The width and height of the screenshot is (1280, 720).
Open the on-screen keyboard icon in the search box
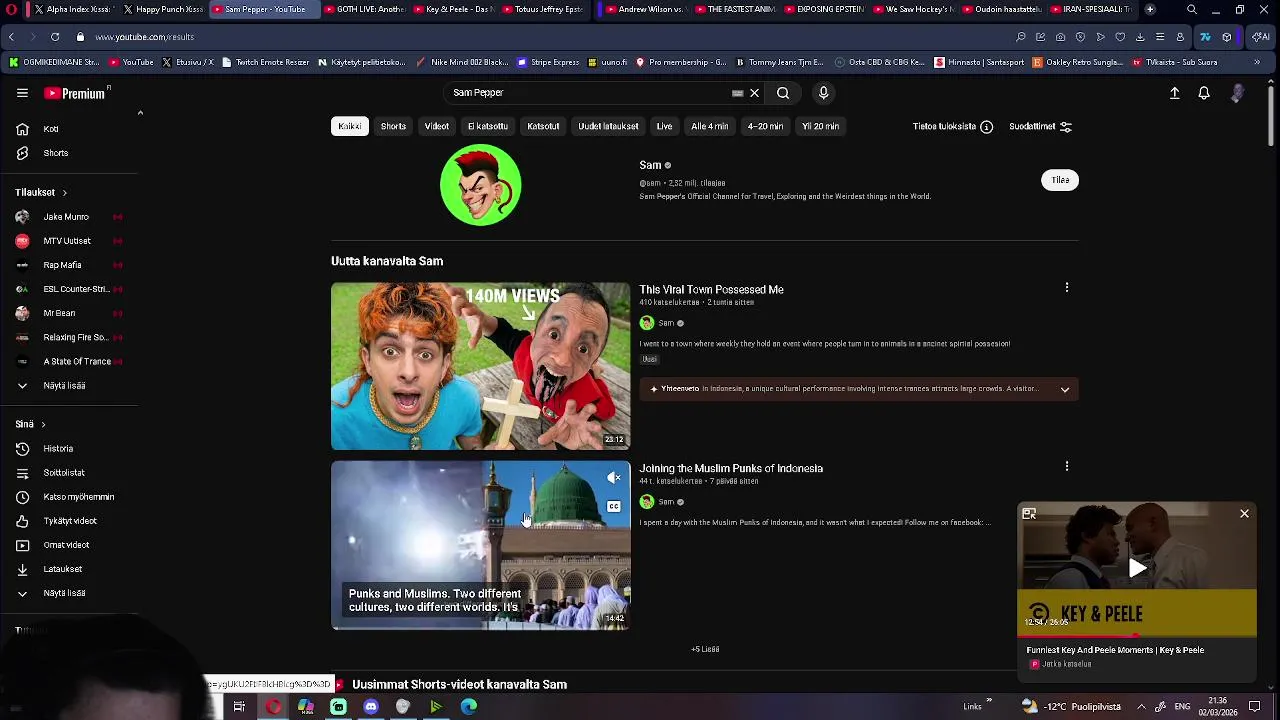(738, 93)
